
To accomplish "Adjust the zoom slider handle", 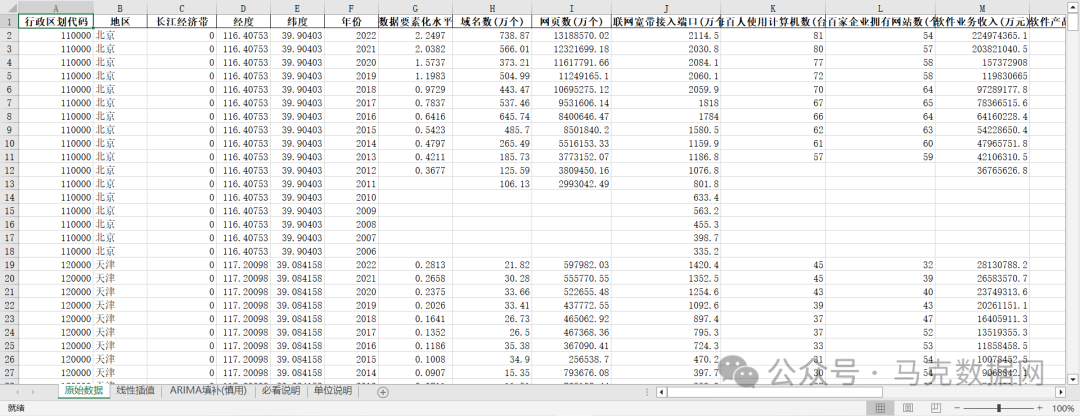I will pos(999,408).
